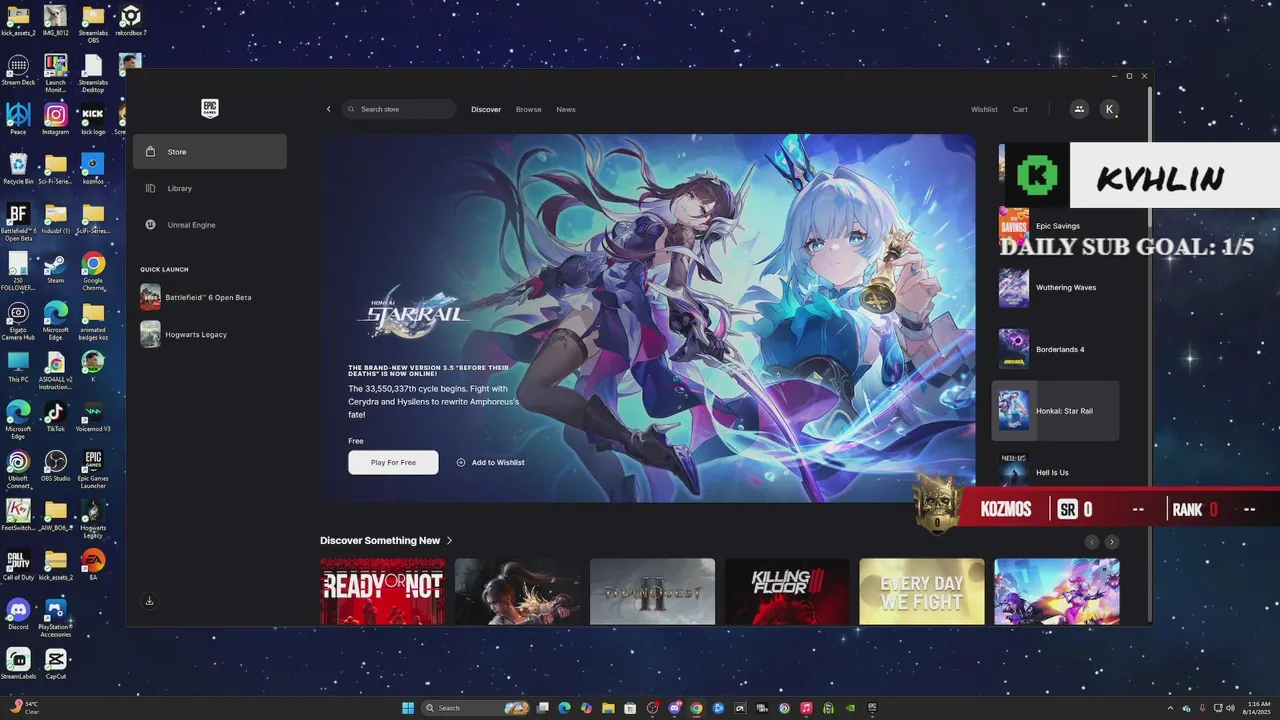This screenshot has width=1280, height=720.
Task: Switch to the Discover tab
Action: (x=486, y=109)
